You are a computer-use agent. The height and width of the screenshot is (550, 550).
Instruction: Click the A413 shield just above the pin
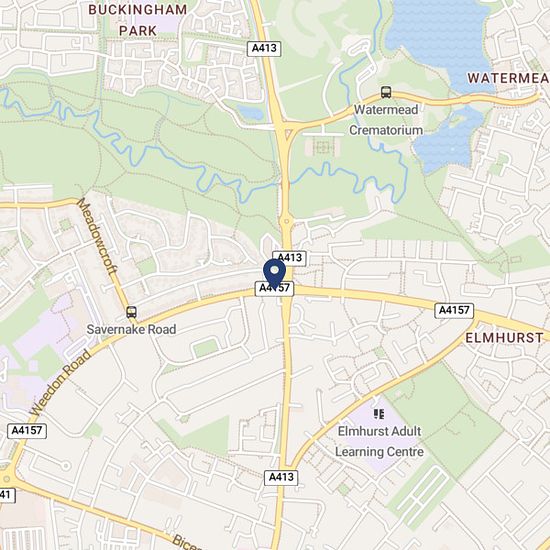(289, 258)
